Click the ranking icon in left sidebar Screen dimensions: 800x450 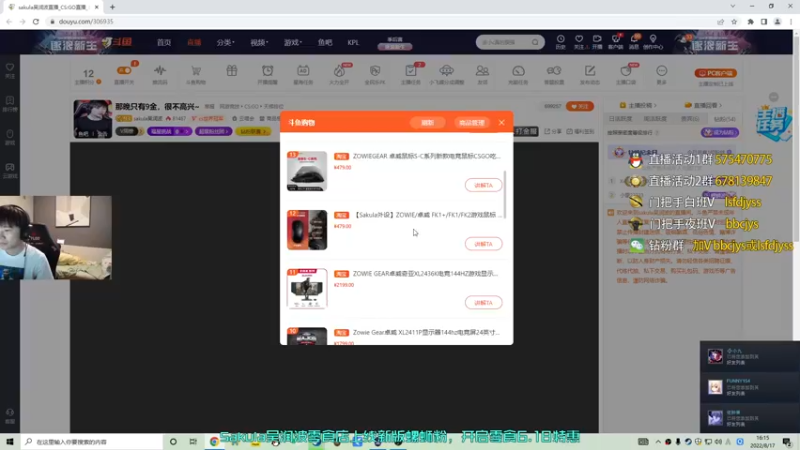coord(10,101)
